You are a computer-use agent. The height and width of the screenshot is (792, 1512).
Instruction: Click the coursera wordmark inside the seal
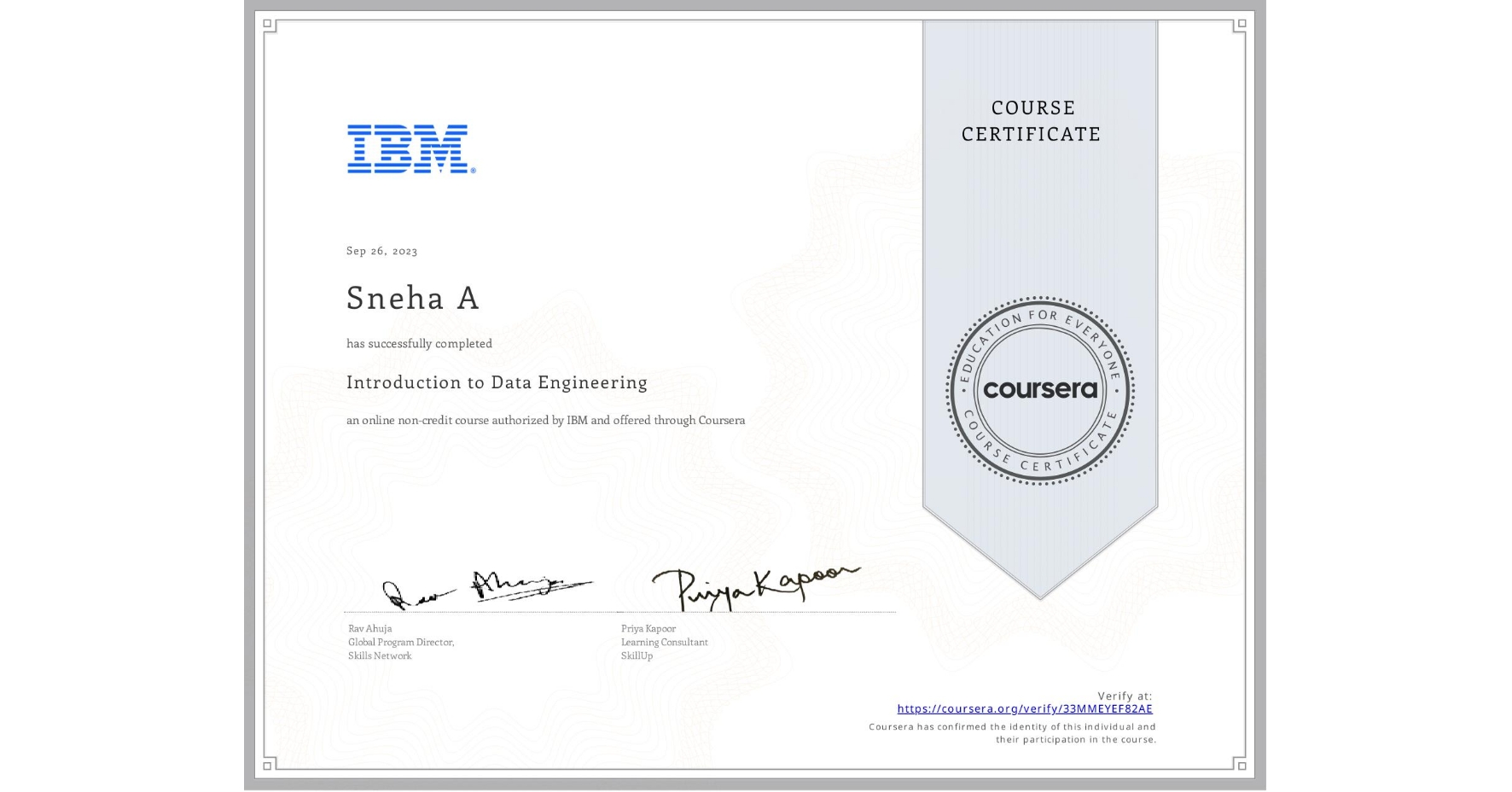tap(1039, 389)
